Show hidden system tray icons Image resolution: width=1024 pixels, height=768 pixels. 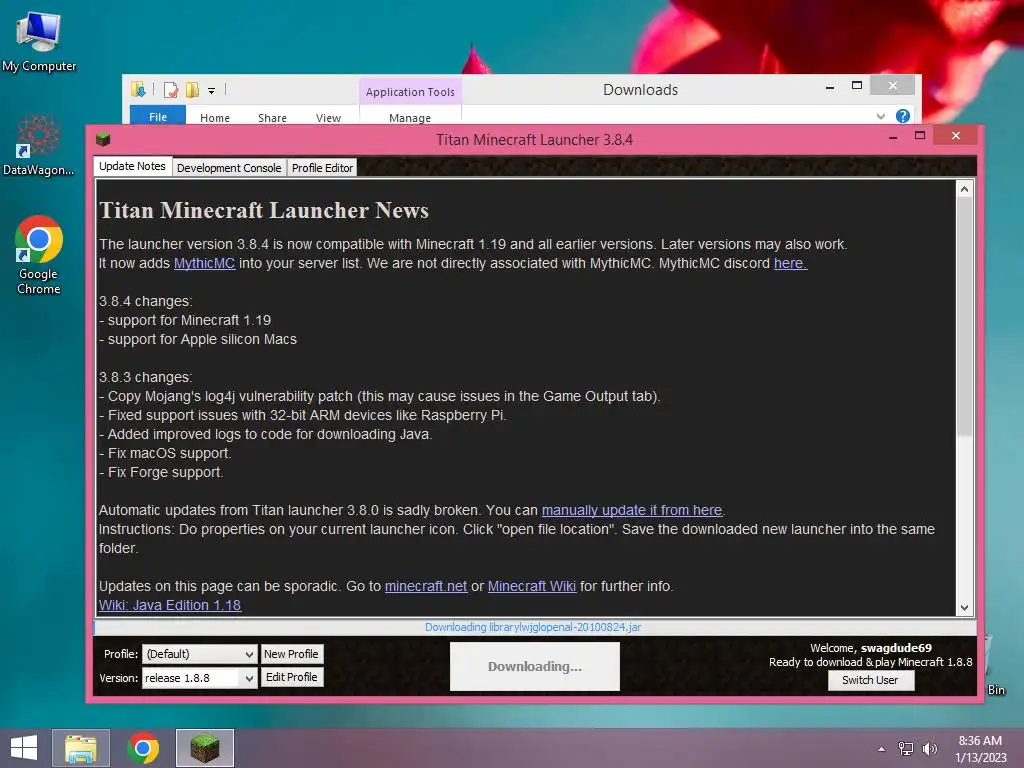click(x=882, y=749)
